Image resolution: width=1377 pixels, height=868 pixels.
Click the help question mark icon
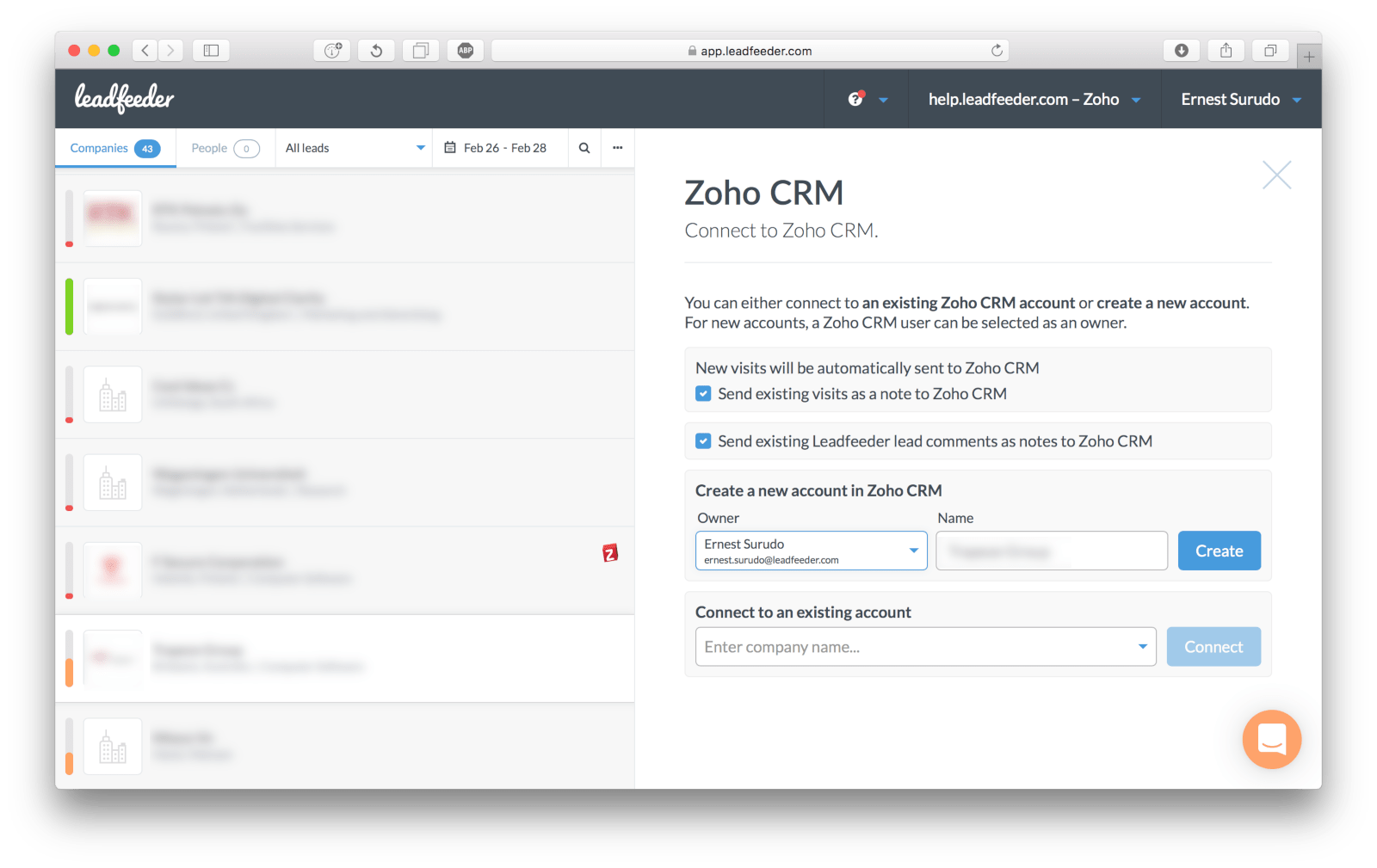click(x=854, y=97)
